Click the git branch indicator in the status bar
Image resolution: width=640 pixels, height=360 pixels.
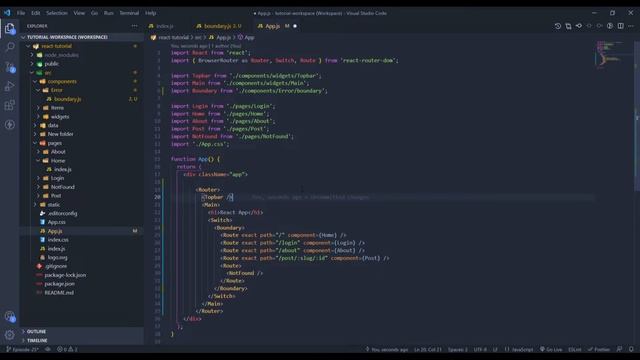(x=22, y=349)
